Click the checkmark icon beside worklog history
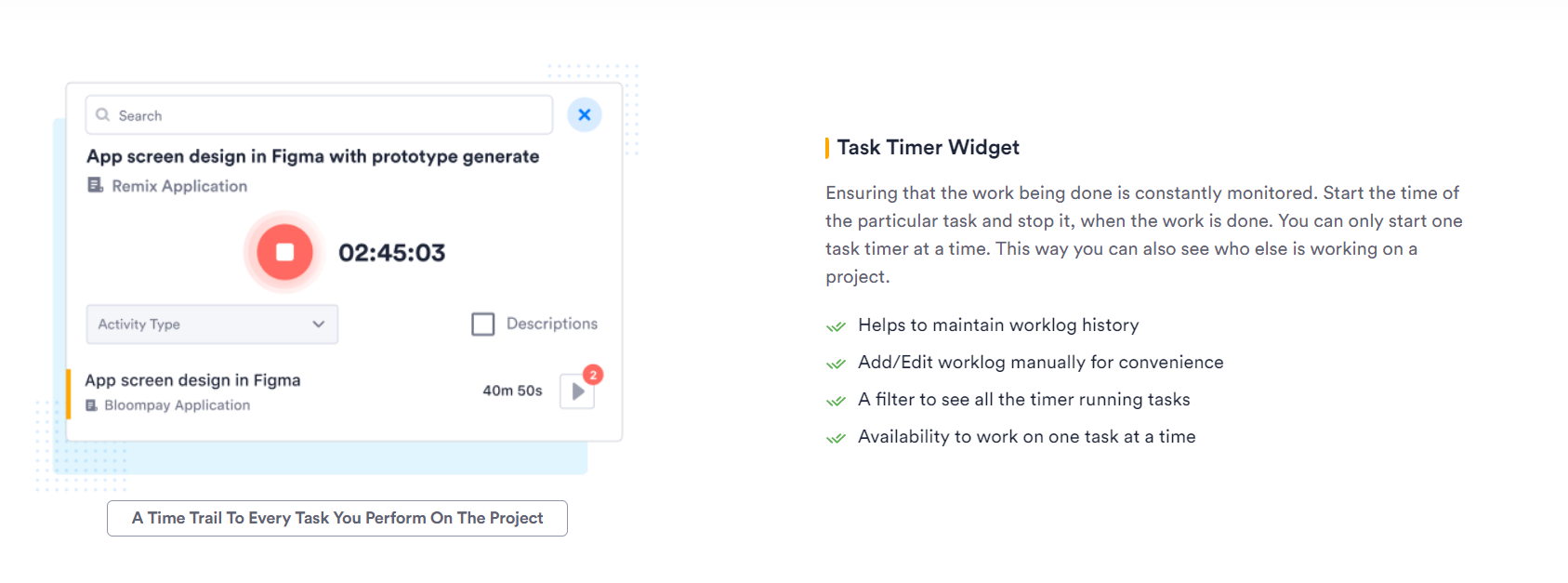1568x583 pixels. pyautogui.click(x=836, y=326)
